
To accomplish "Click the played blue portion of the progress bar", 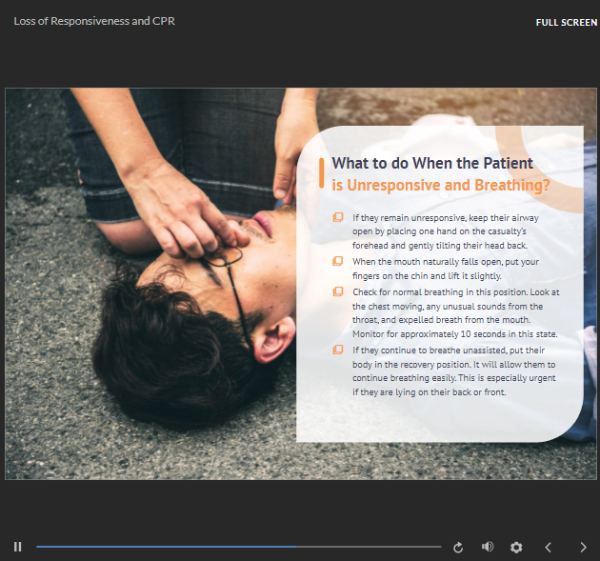I will (166, 547).
